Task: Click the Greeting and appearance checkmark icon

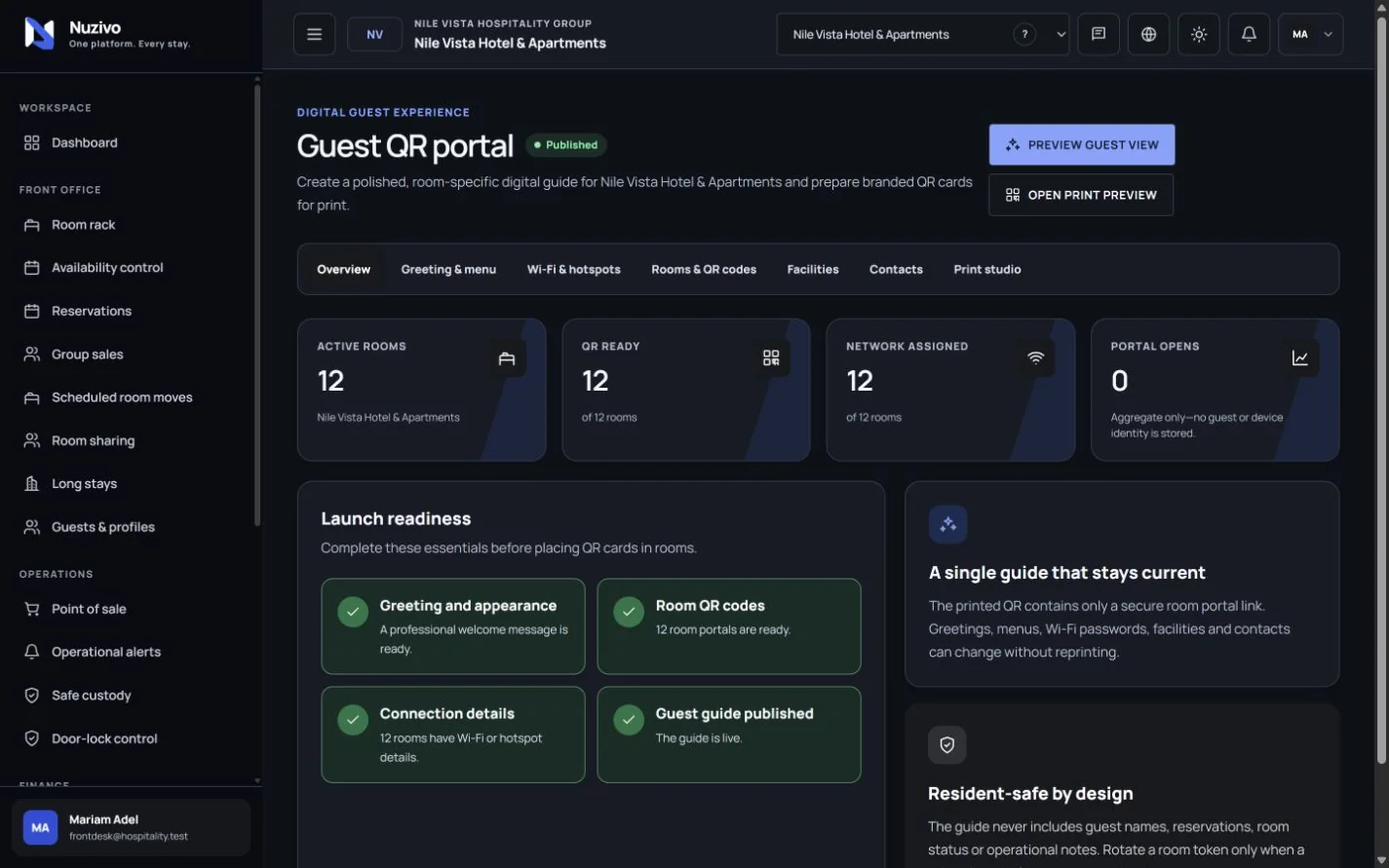Action: coord(353,612)
